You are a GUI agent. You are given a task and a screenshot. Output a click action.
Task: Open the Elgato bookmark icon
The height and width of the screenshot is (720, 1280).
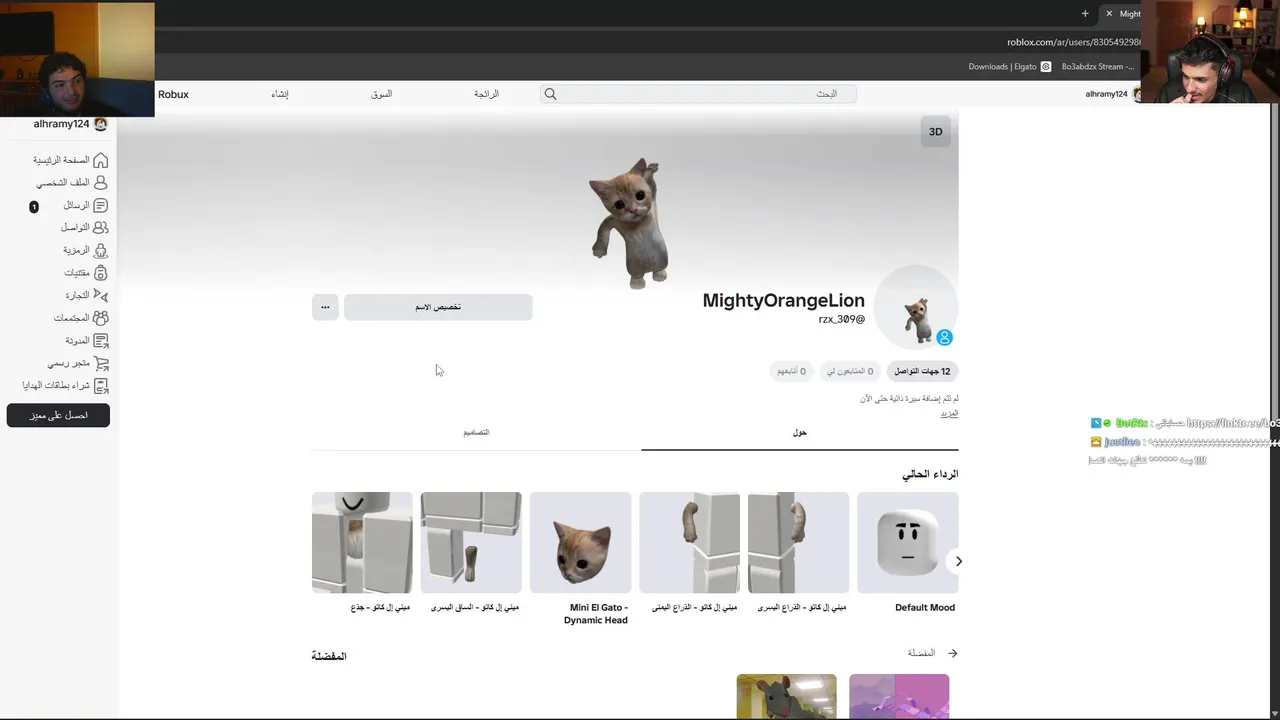tap(1046, 67)
